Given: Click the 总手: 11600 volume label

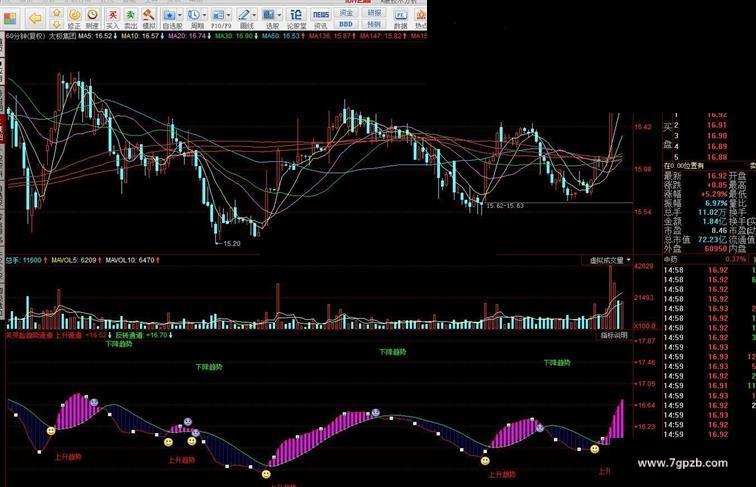Looking at the screenshot, I should [26, 260].
